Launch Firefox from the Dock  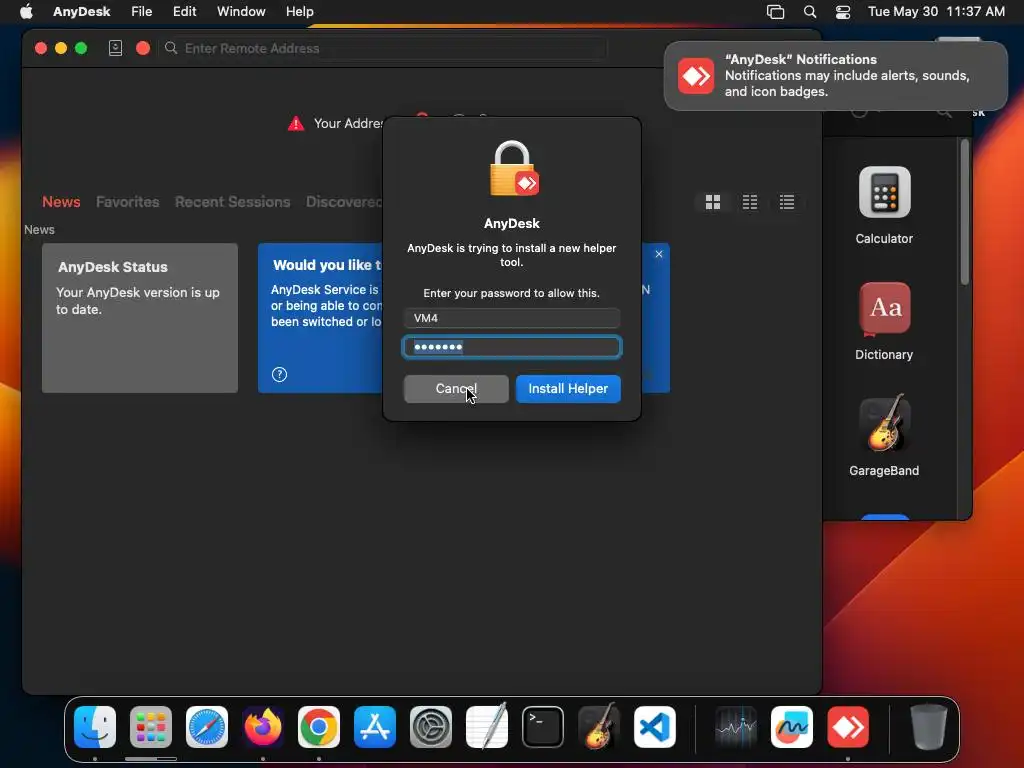pyautogui.click(x=263, y=727)
